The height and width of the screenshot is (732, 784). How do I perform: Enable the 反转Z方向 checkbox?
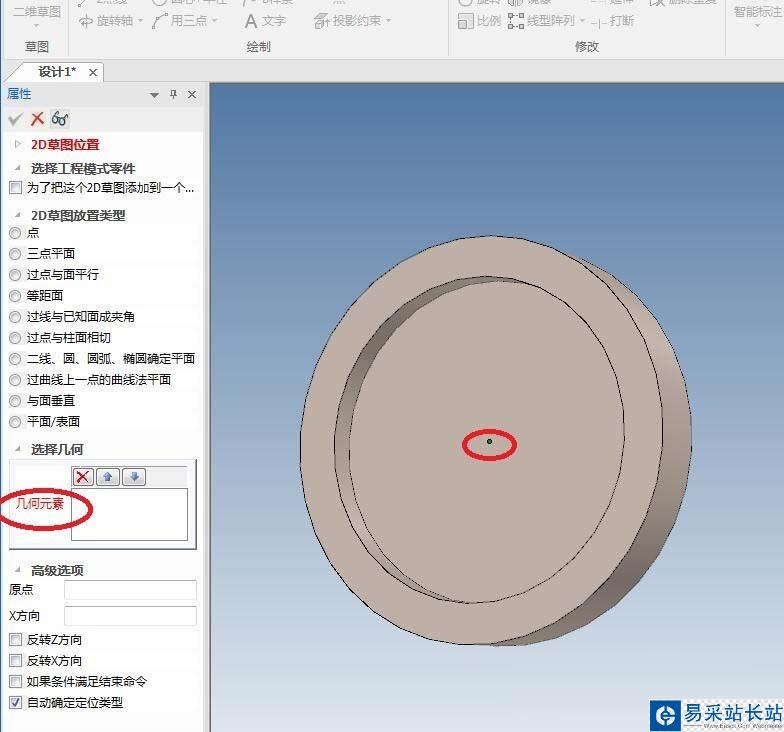(x=16, y=640)
